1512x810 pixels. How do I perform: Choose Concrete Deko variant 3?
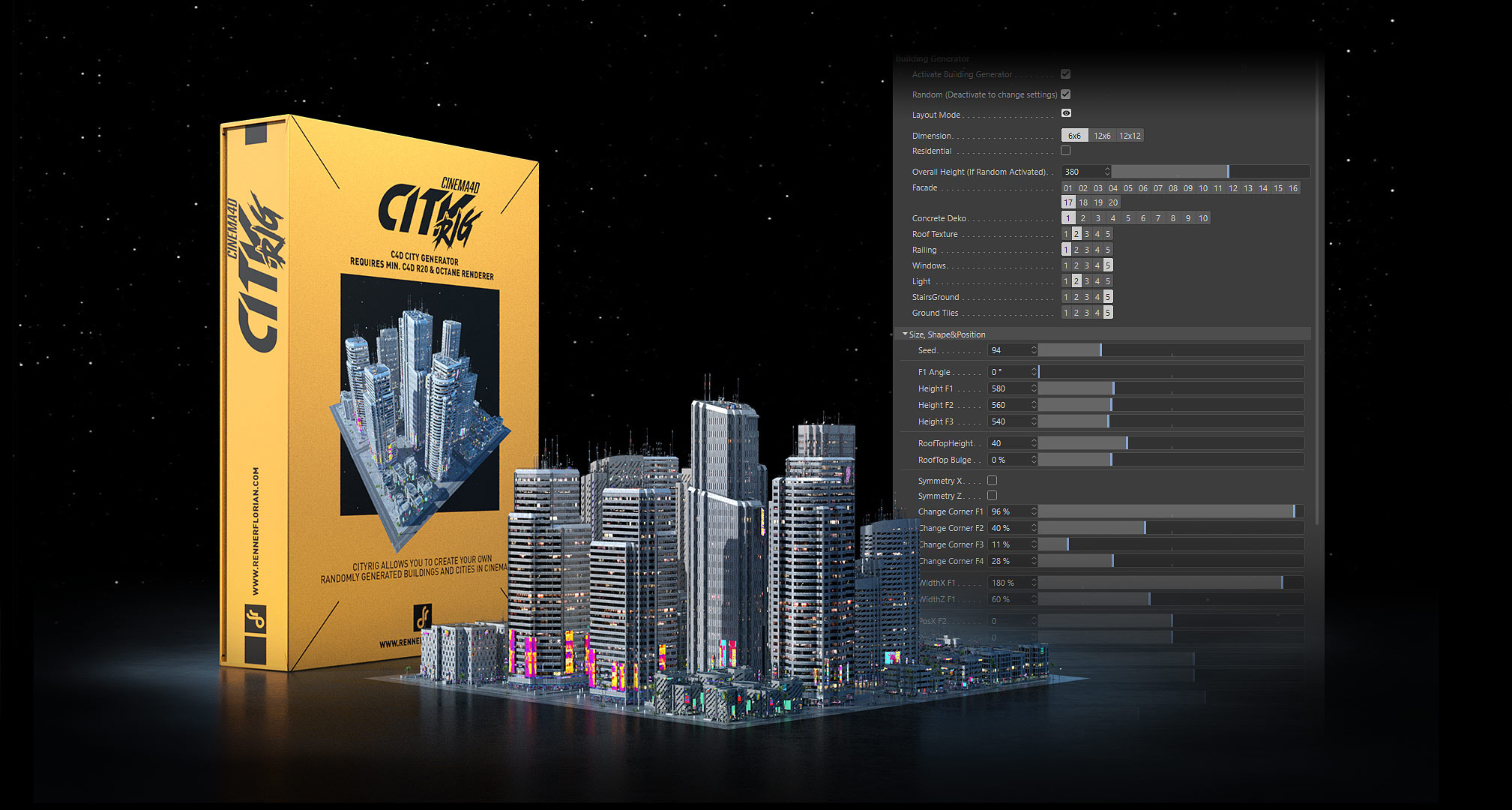point(1098,218)
